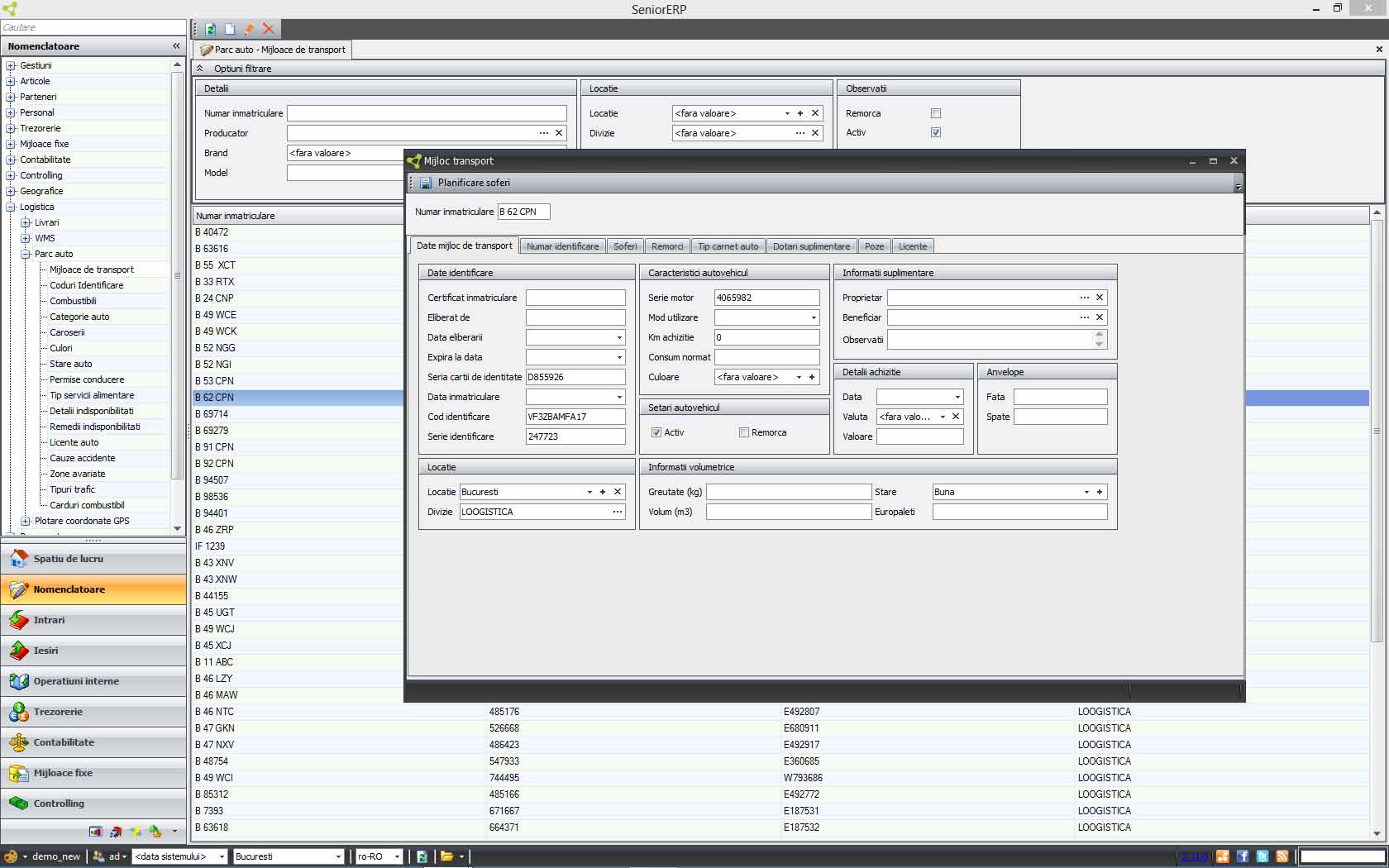Image resolution: width=1389 pixels, height=868 pixels.
Task: Open the Data eliberarii date dropdown
Action: pyautogui.click(x=619, y=337)
